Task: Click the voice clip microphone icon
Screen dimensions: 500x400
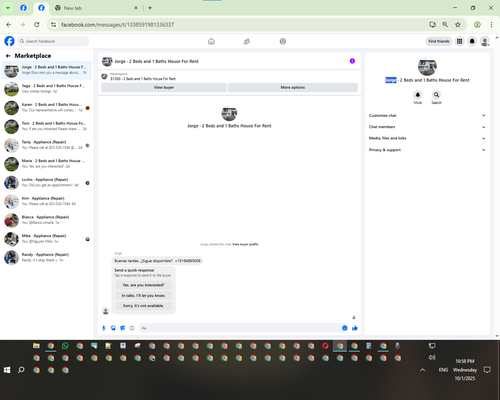Action: [x=104, y=328]
